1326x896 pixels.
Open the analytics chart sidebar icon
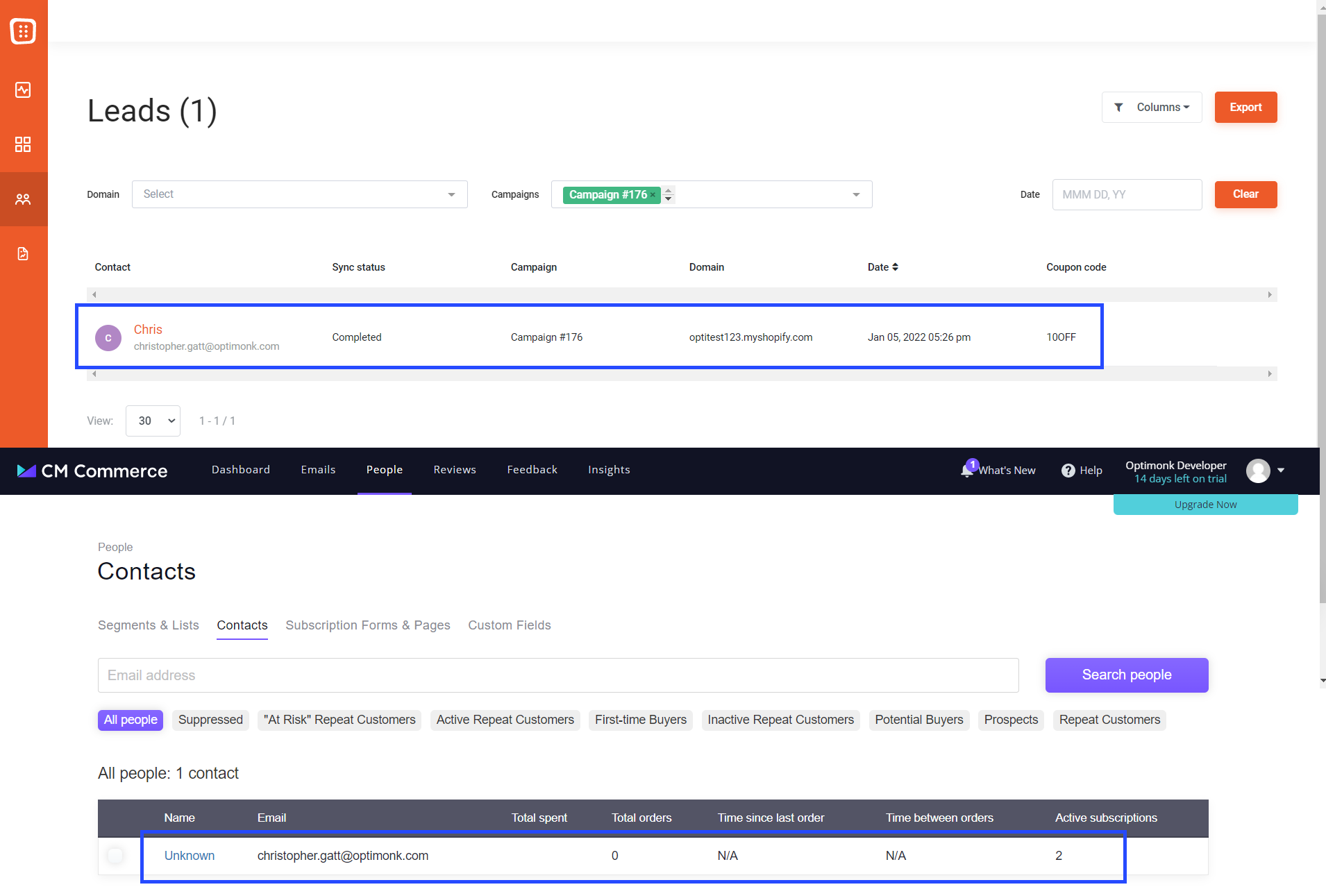click(23, 90)
